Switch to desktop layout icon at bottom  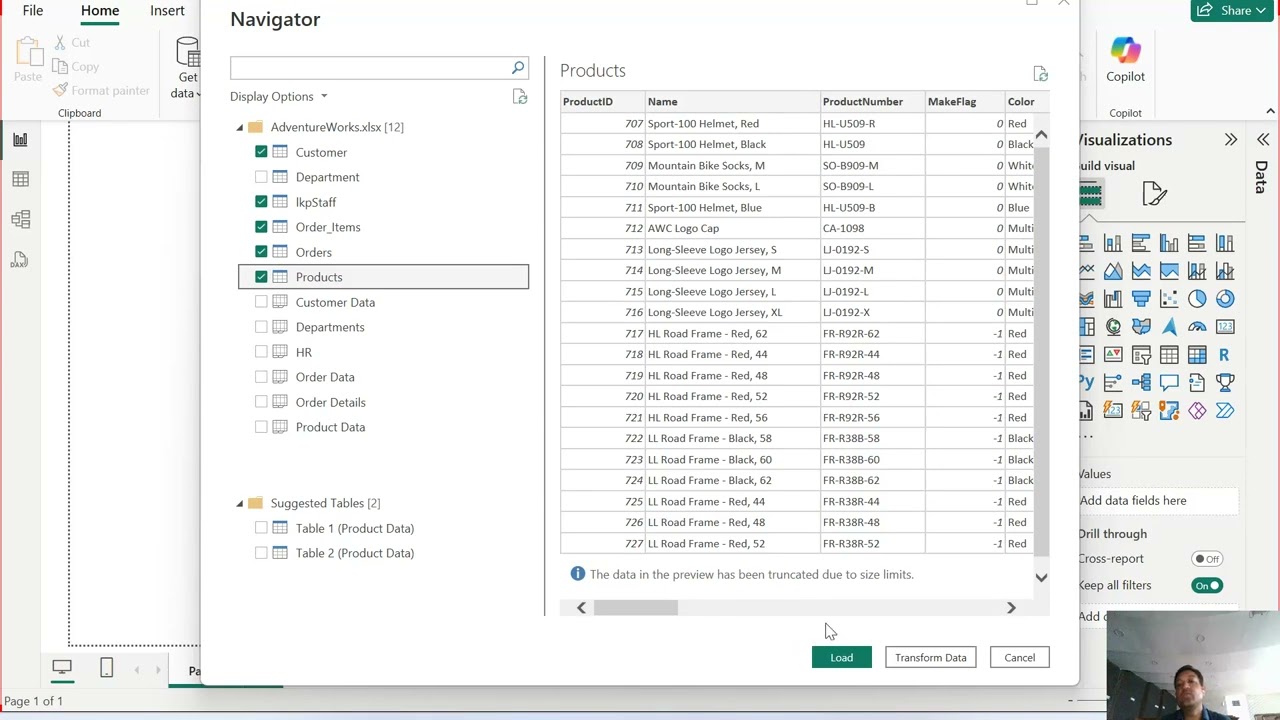[62, 668]
